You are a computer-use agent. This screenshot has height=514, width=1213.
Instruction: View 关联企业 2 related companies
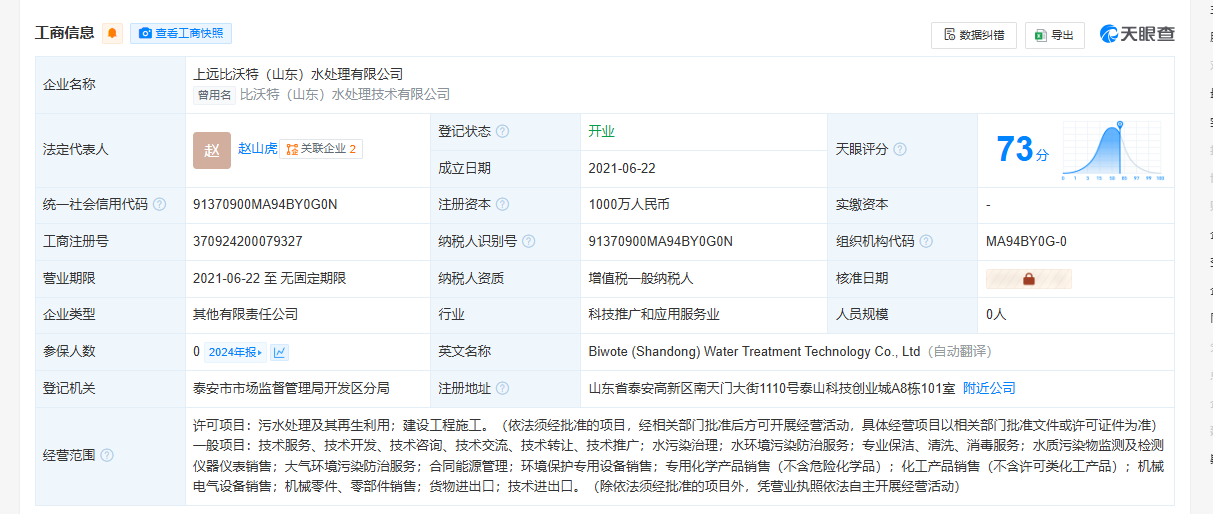coord(321,149)
